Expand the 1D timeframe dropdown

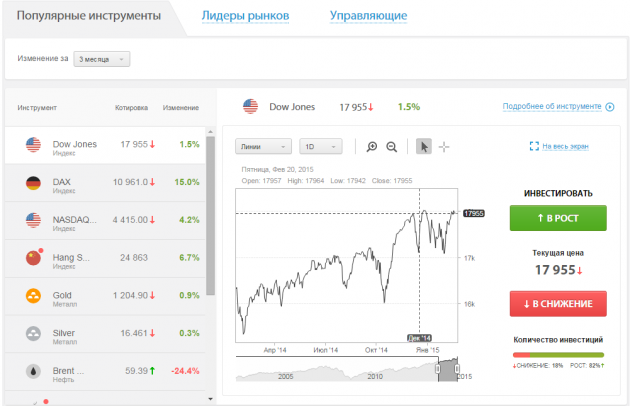click(x=321, y=147)
